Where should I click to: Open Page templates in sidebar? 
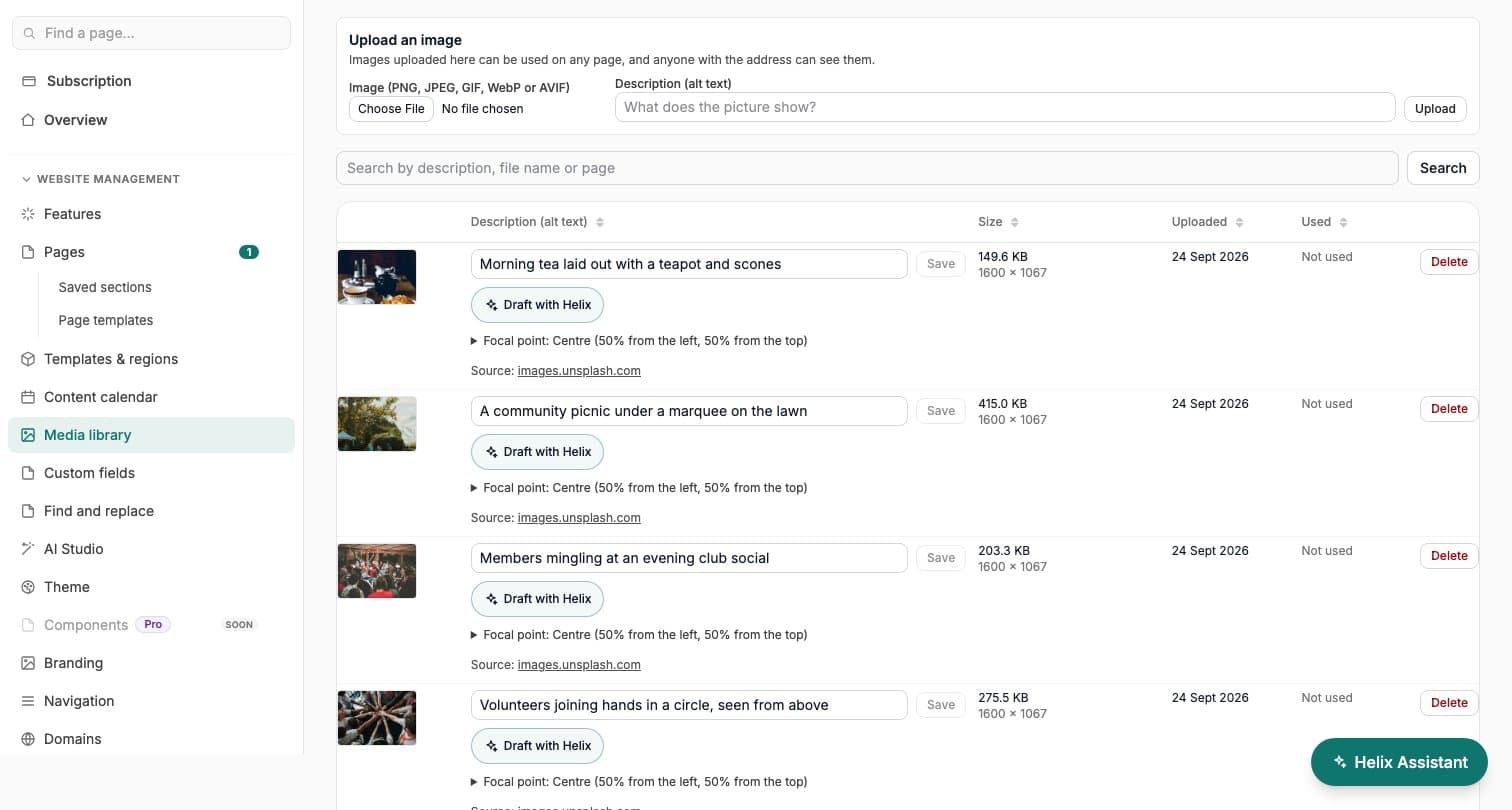click(x=106, y=320)
